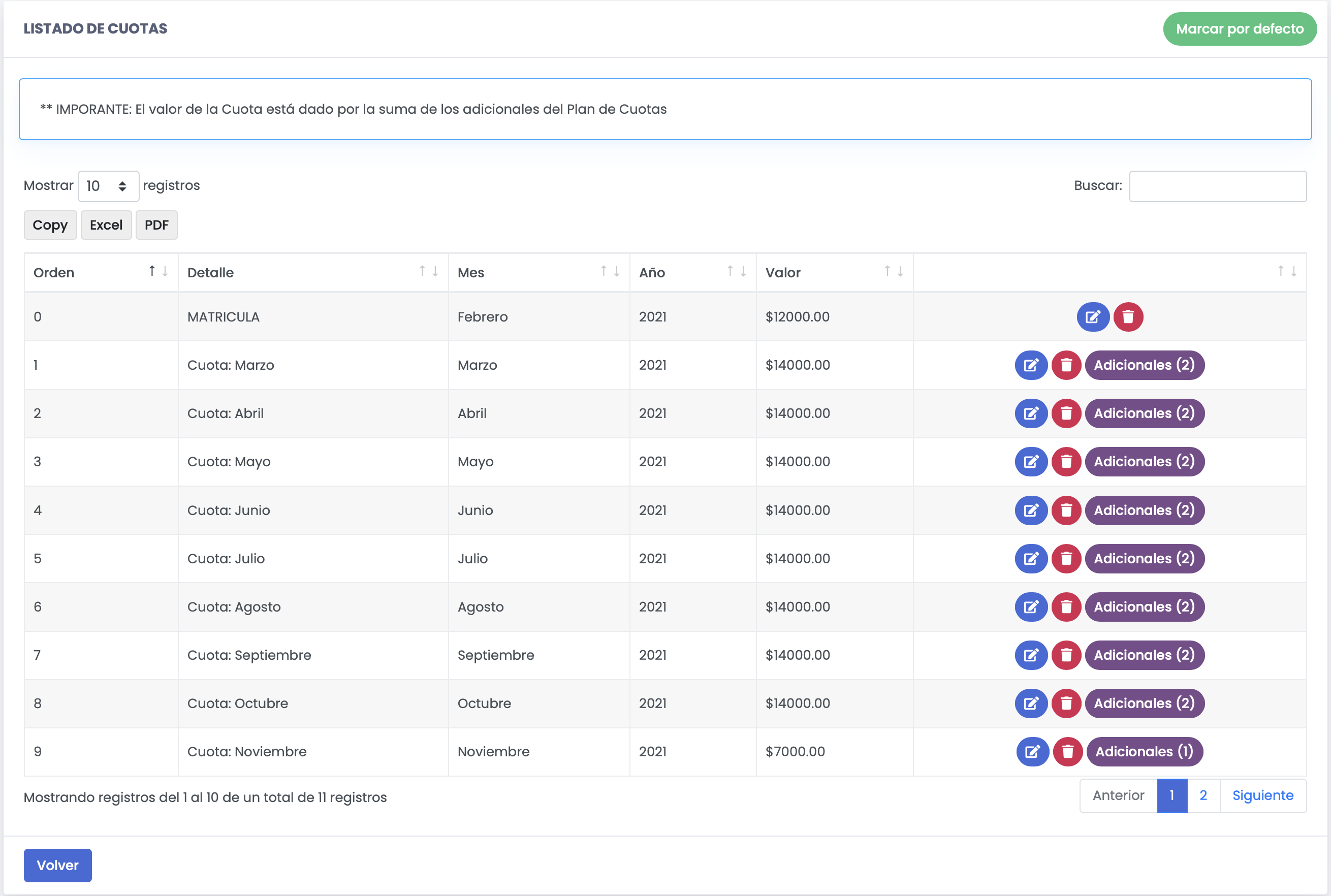Focus the Buscar search field
1331x896 pixels.
[1217, 186]
